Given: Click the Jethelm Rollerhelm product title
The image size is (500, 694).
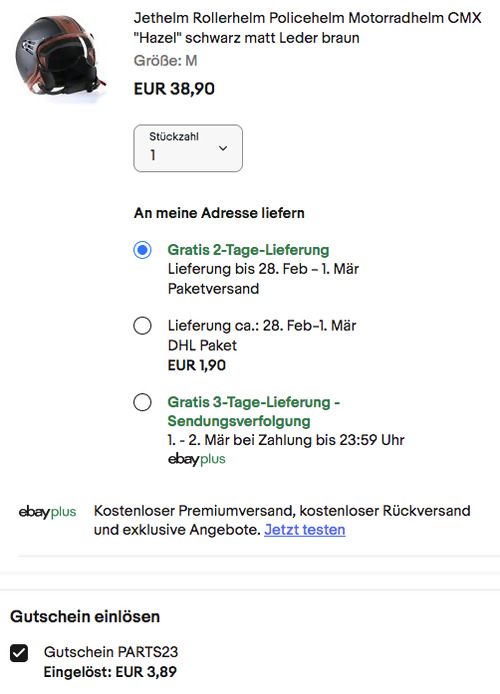Looking at the screenshot, I should coord(308,28).
